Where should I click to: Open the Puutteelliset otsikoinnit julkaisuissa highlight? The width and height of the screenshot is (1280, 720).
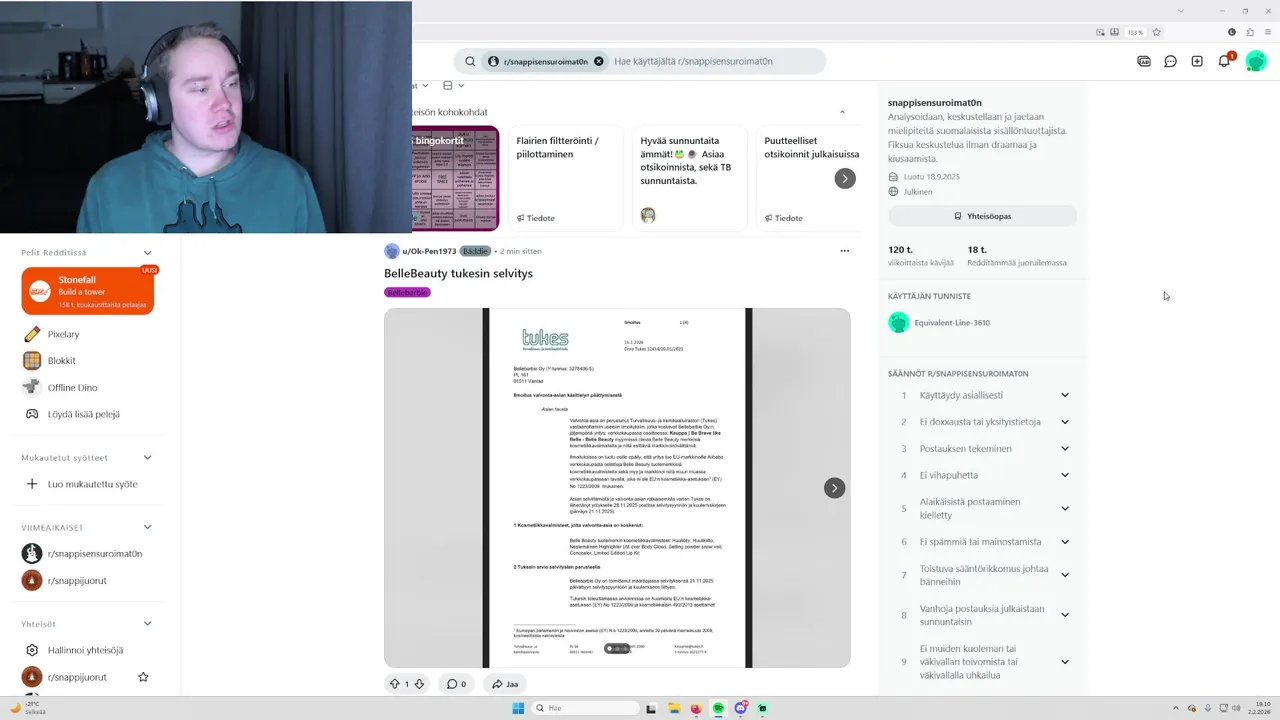coord(808,179)
